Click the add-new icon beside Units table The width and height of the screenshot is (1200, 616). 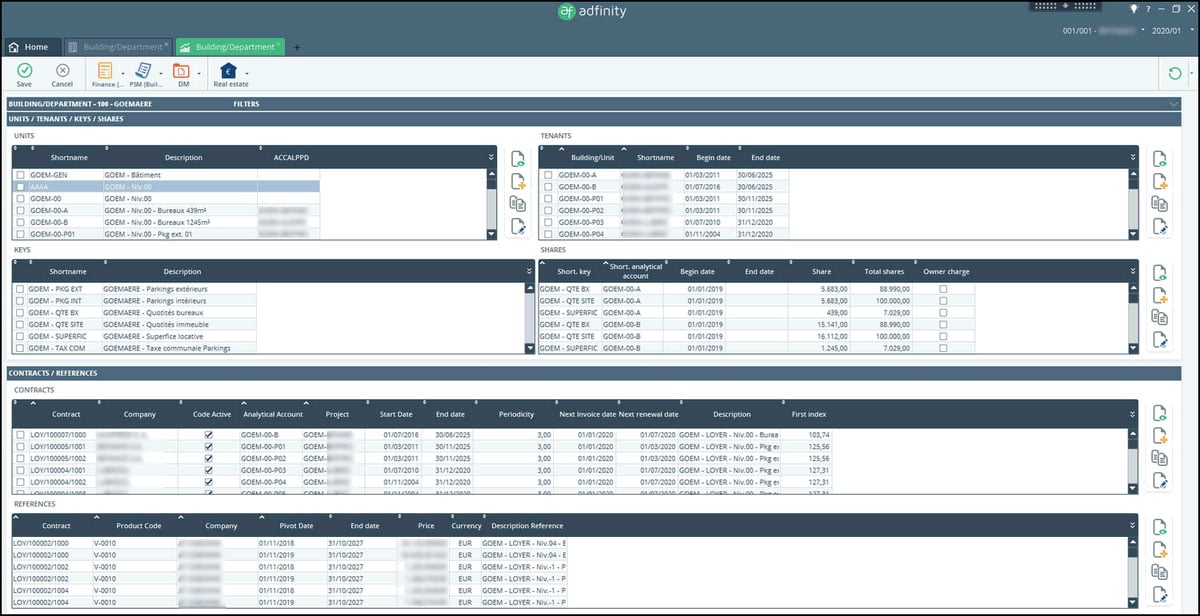click(x=518, y=181)
